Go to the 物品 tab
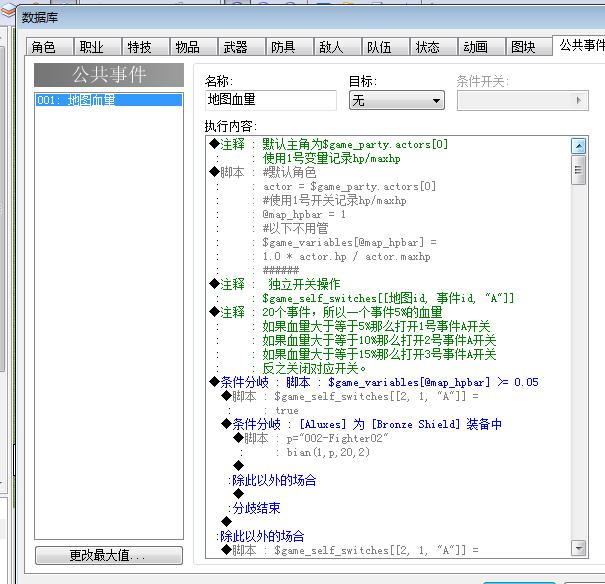The image size is (605, 584). 194,47
